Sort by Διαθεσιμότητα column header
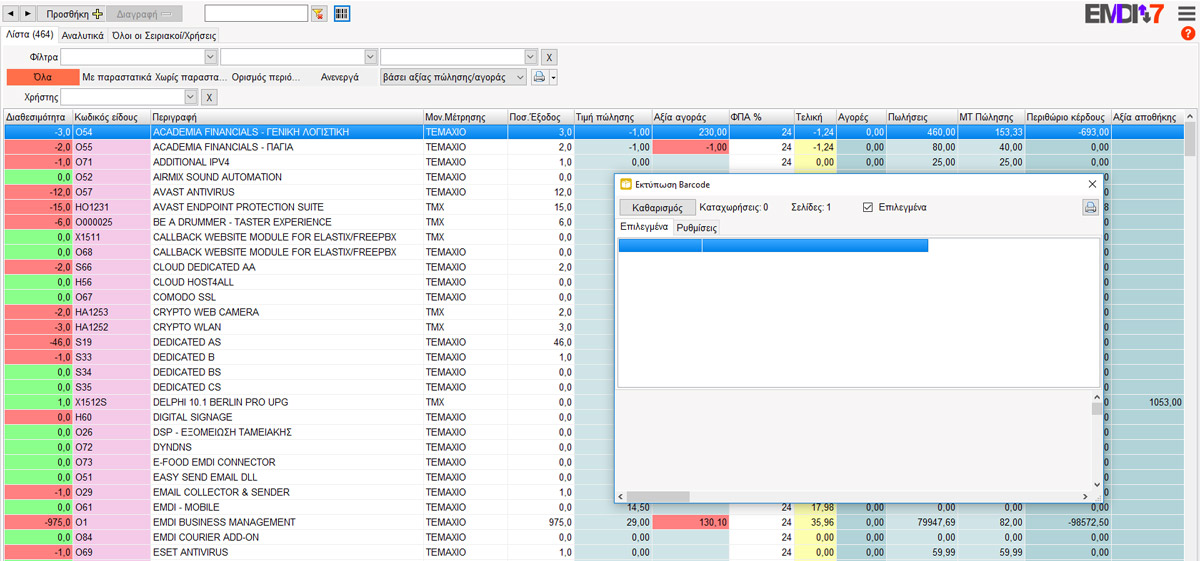This screenshot has height=561, width=1200. [x=36, y=117]
